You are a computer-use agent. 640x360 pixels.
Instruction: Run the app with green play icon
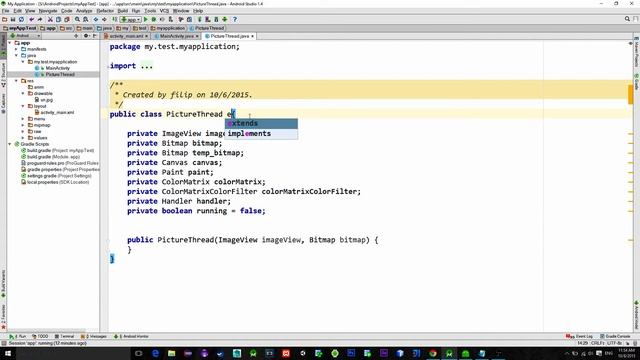146,19
